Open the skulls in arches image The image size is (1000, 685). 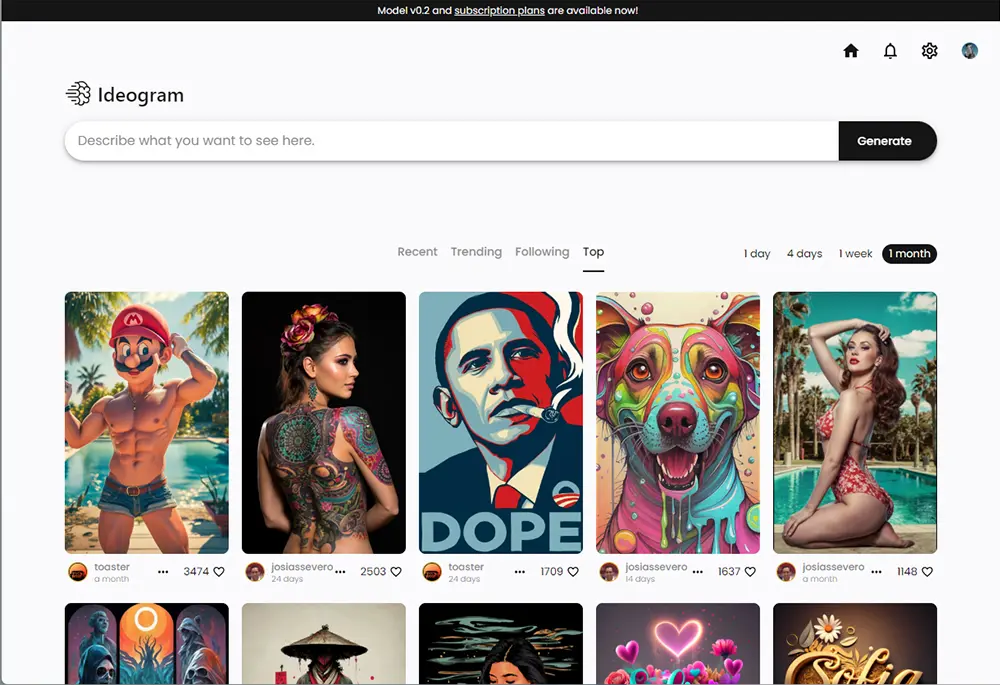[147, 644]
